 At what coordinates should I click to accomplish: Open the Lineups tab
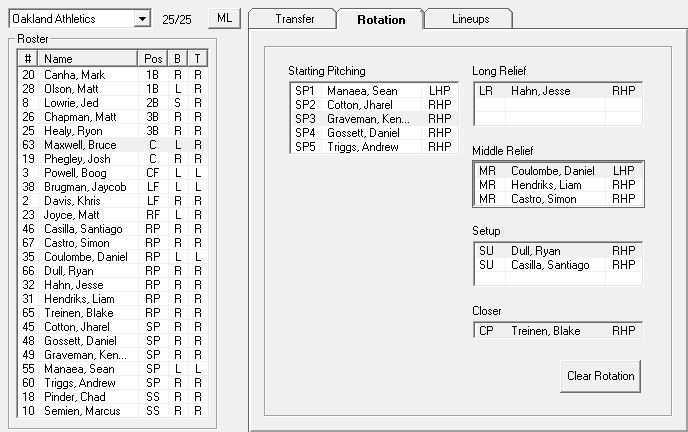(470, 19)
